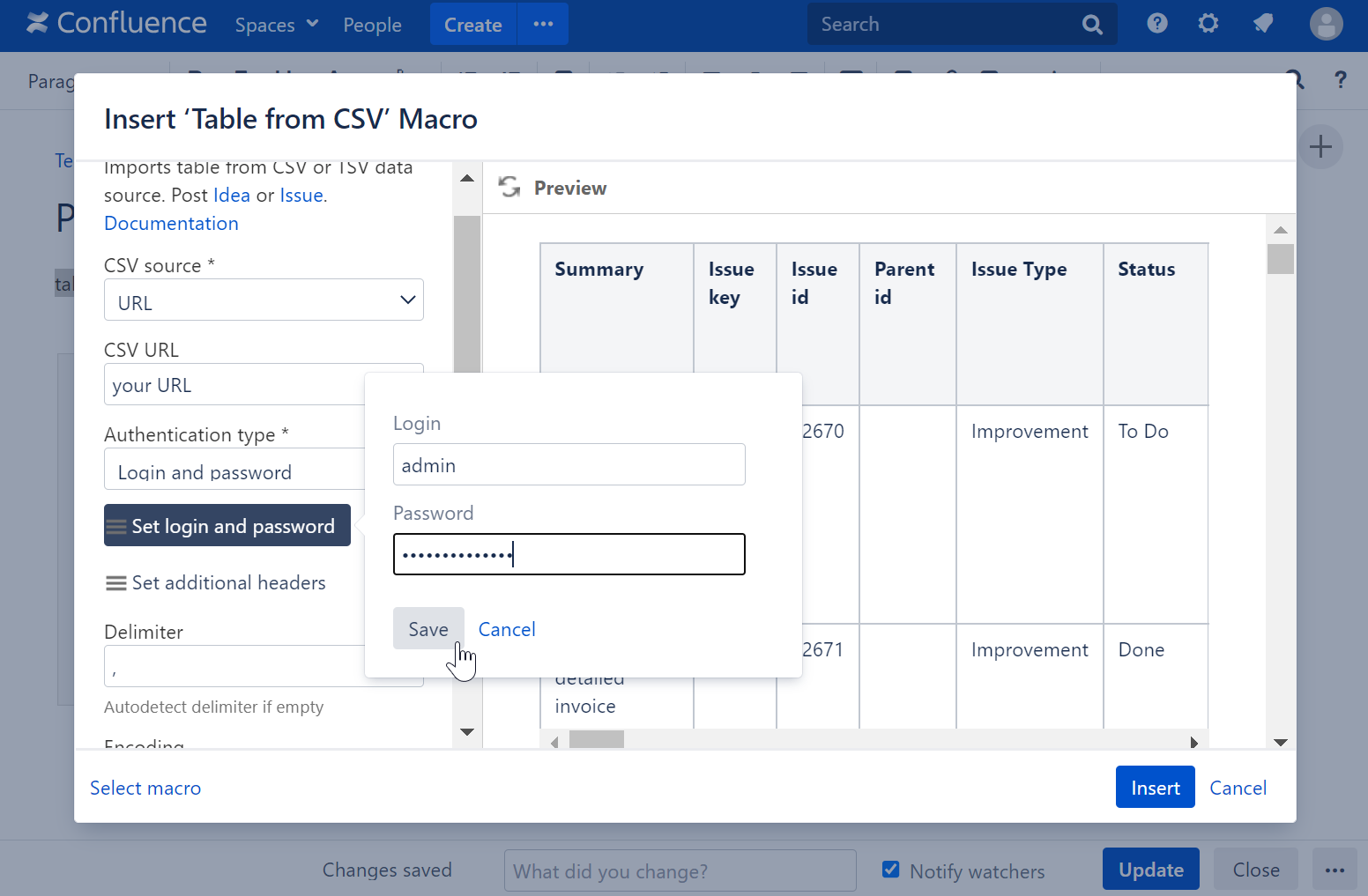Save the login and password

tap(427, 628)
